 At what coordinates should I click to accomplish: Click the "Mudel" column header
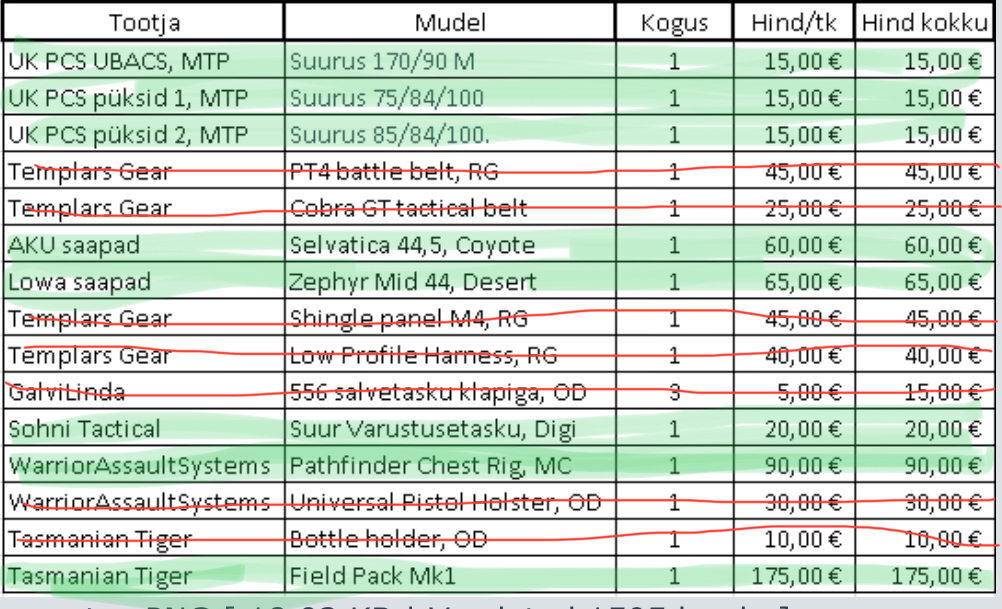point(450,23)
